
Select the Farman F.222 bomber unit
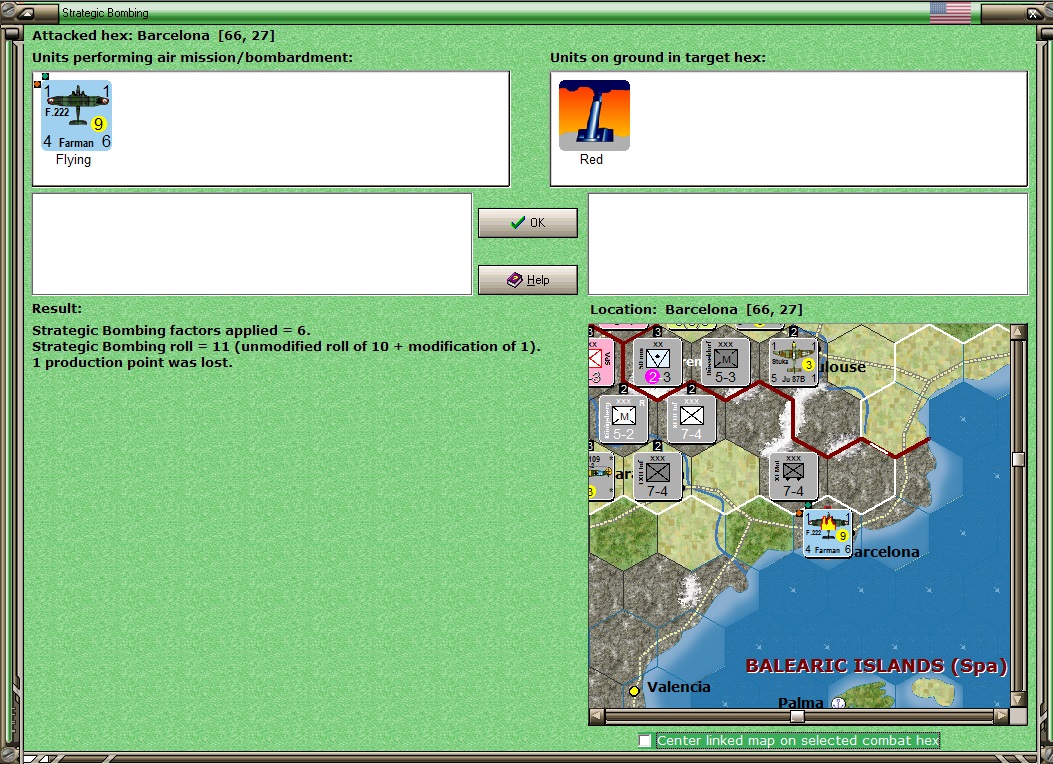(77, 115)
